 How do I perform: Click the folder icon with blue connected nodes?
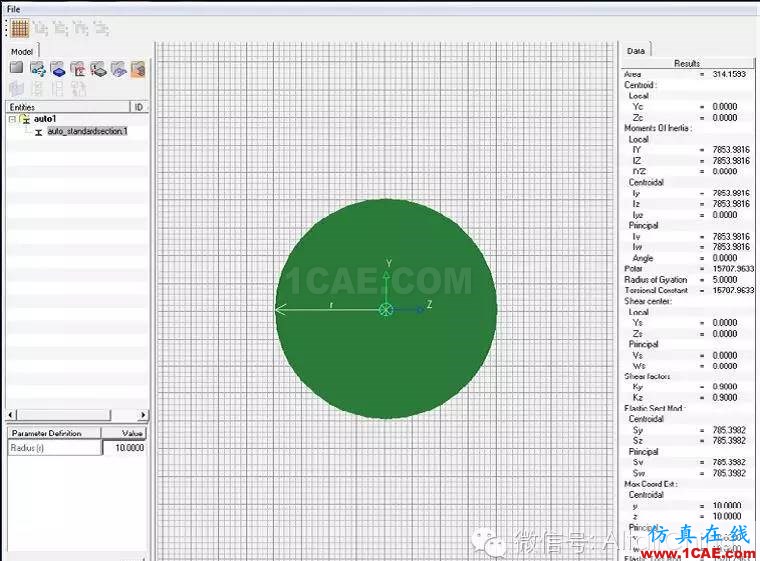38,69
